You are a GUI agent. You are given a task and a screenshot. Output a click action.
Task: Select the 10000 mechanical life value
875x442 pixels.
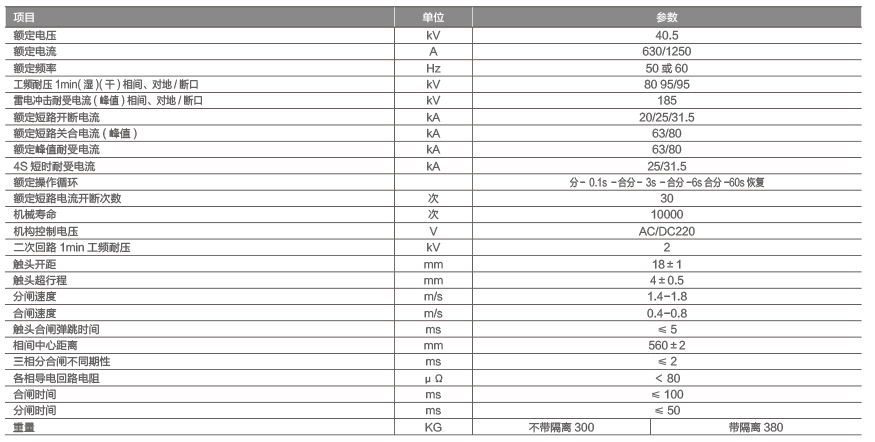665,215
